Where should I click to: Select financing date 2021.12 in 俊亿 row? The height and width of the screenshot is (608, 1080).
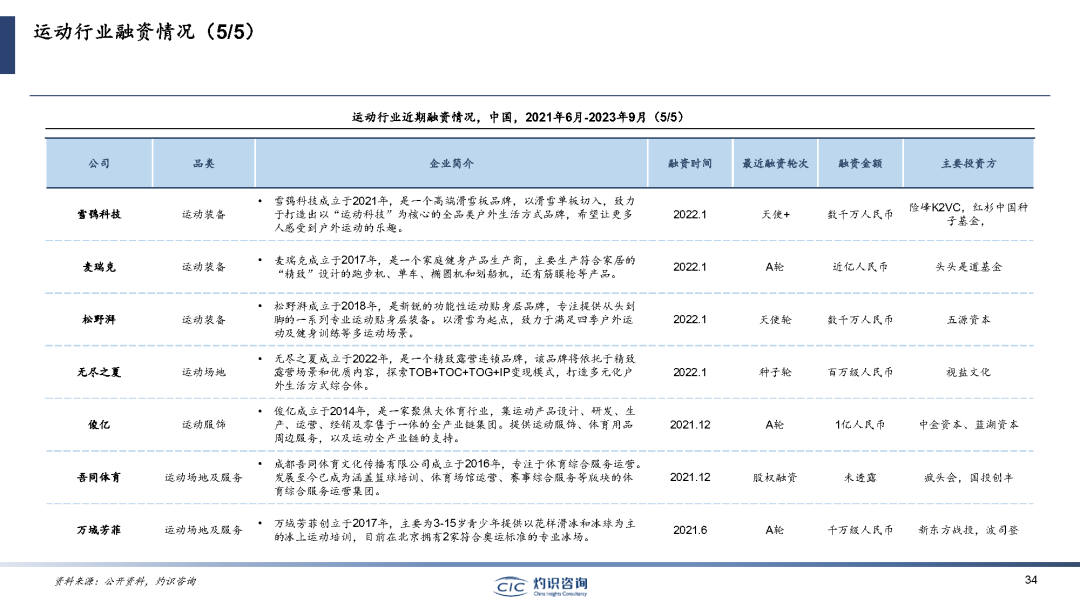tap(689, 425)
